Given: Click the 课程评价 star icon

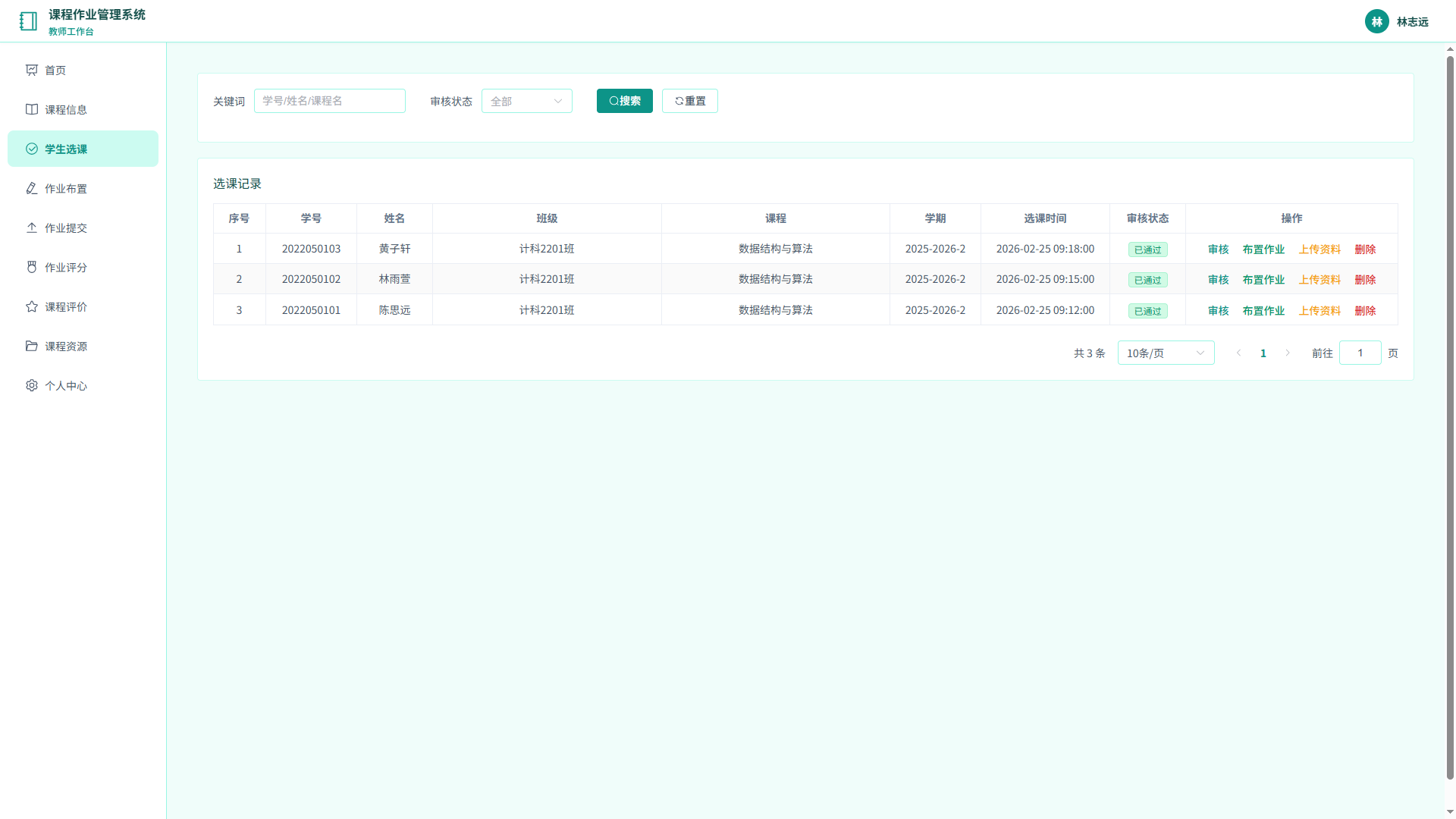Looking at the screenshot, I should coord(32,306).
